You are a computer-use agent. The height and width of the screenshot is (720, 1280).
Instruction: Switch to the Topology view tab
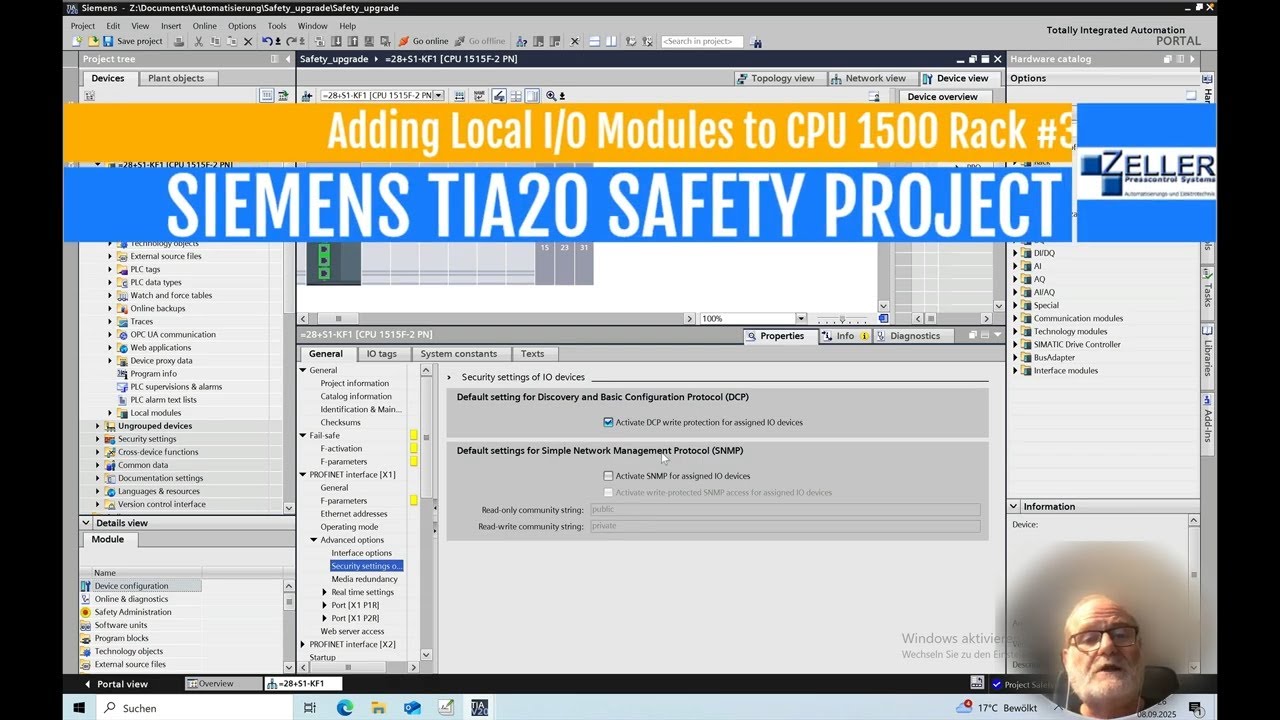coord(776,78)
